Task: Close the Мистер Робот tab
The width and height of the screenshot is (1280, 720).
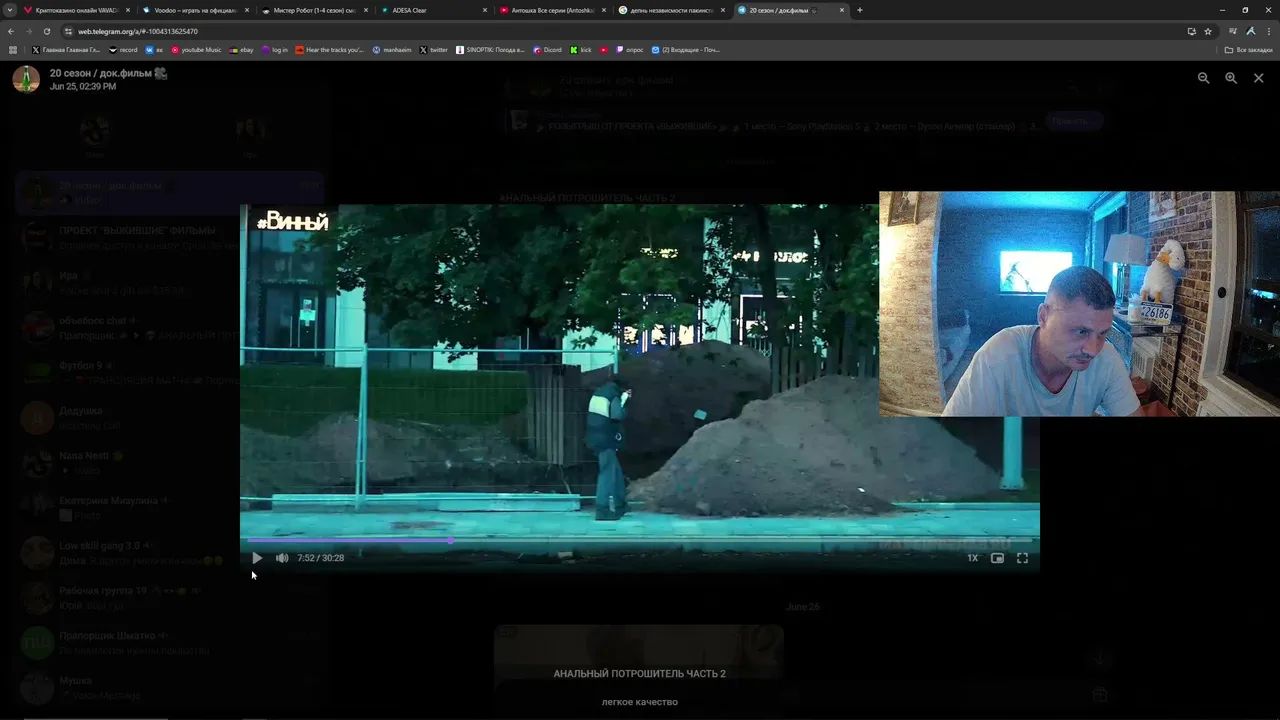Action: (x=366, y=10)
